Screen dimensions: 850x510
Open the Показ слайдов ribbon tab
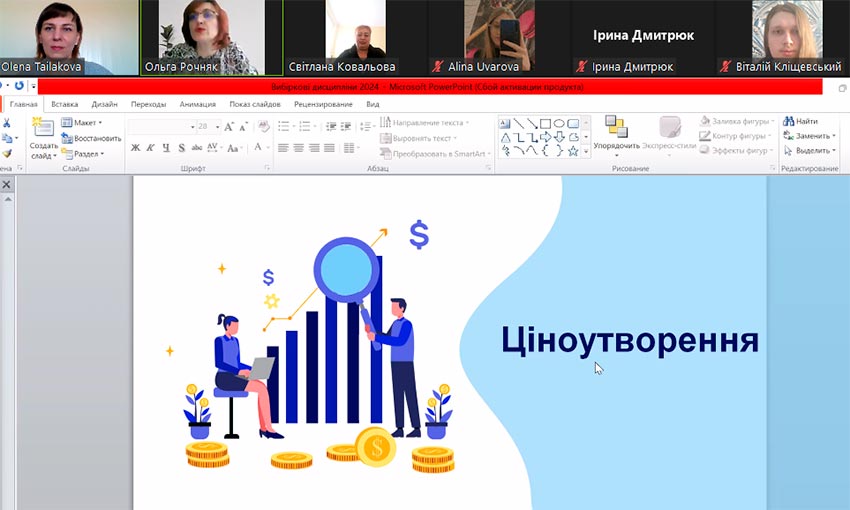[255, 104]
